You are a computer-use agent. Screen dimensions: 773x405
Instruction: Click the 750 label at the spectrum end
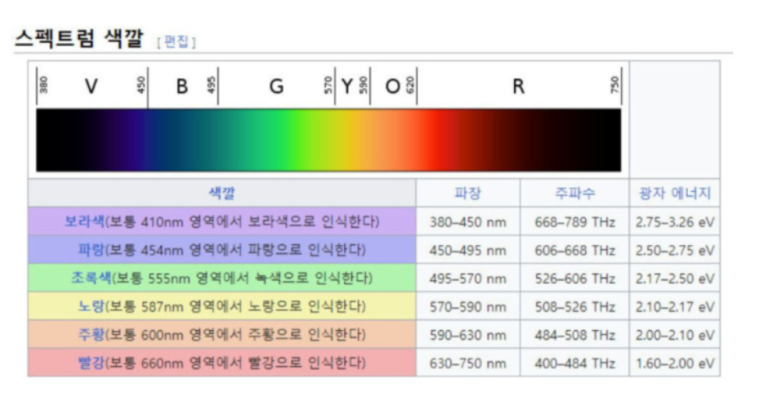click(615, 84)
